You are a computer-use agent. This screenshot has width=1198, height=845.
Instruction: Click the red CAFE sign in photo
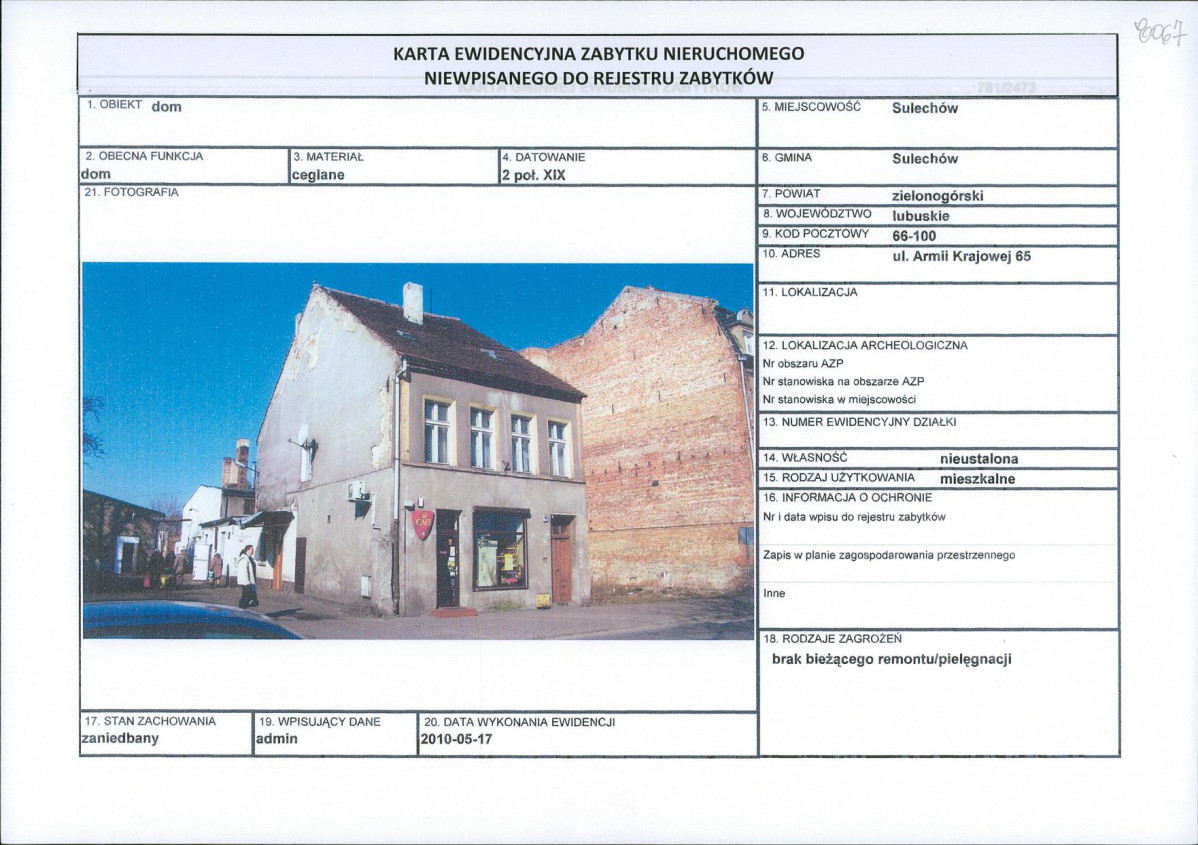point(424,523)
